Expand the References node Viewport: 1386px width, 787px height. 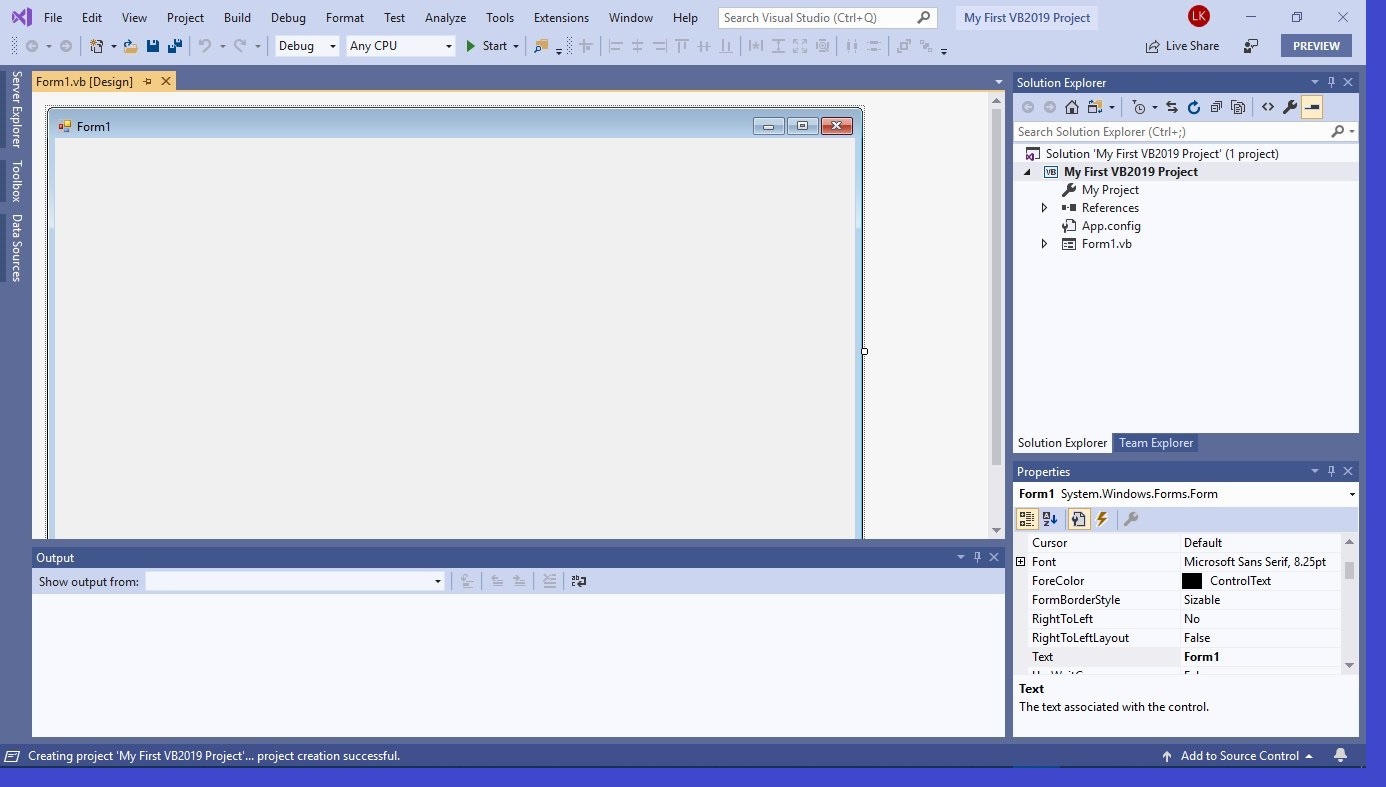tap(1045, 208)
